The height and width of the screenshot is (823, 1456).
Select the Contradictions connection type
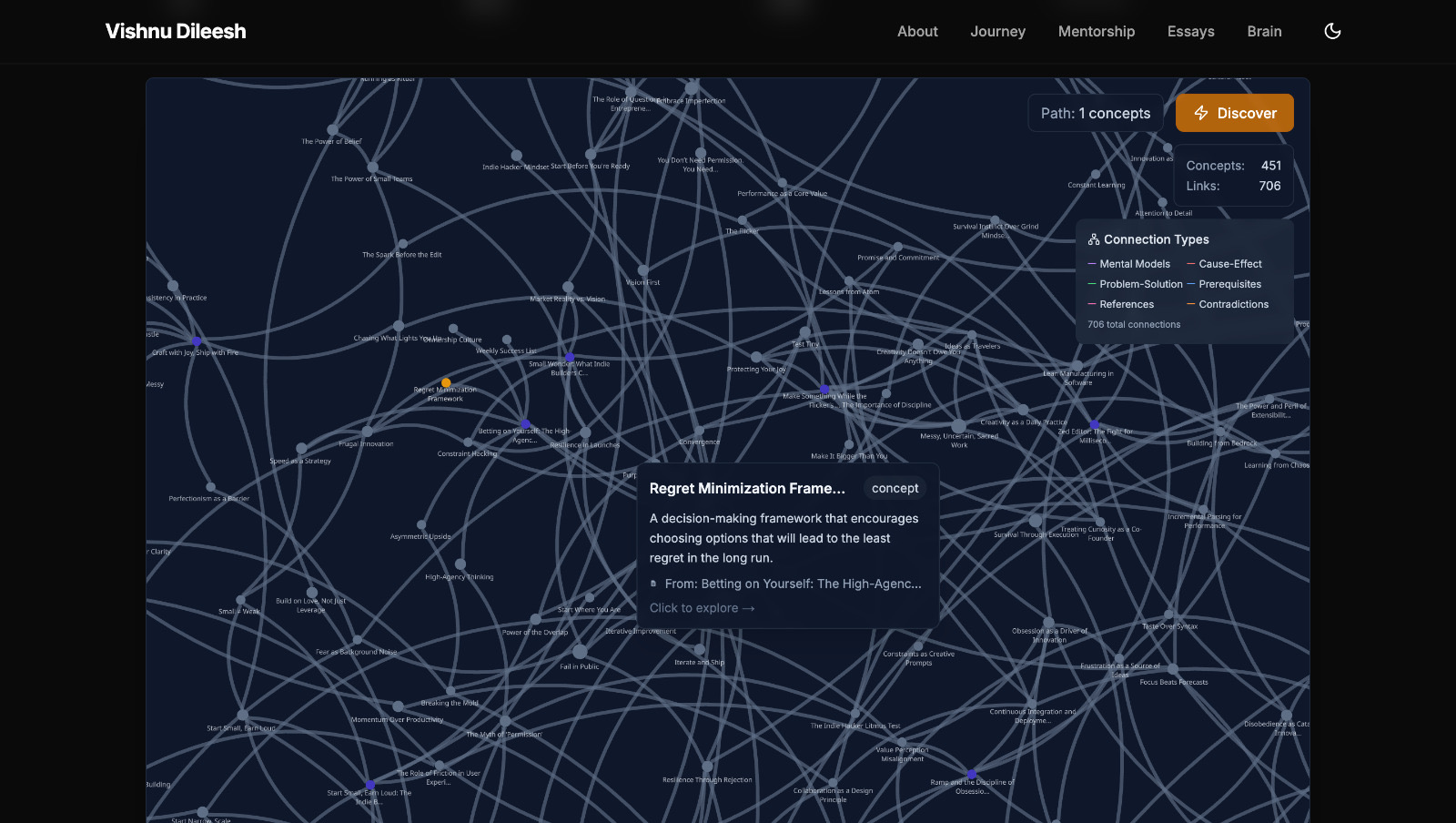[1233, 304]
